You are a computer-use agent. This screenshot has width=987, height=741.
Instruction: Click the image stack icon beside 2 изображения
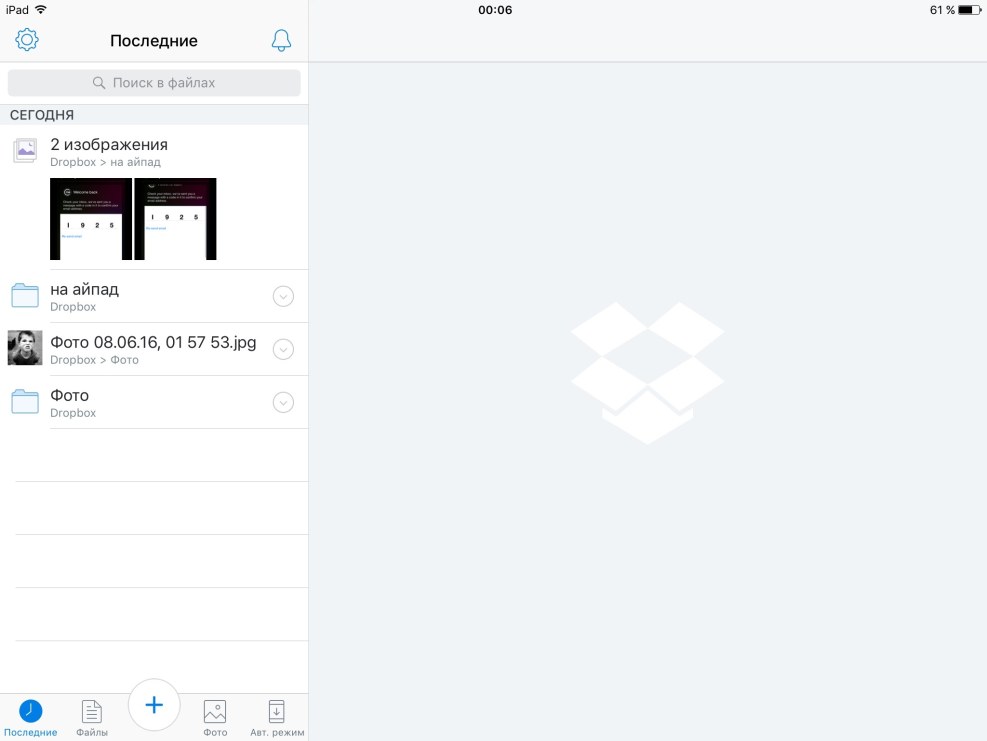(x=24, y=150)
